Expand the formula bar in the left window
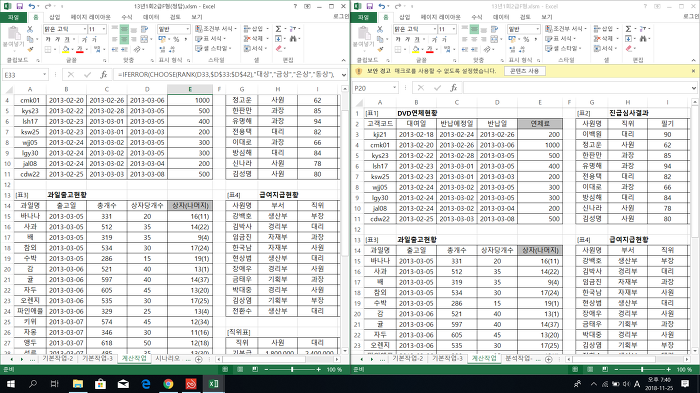 pyautogui.click(x=344, y=75)
